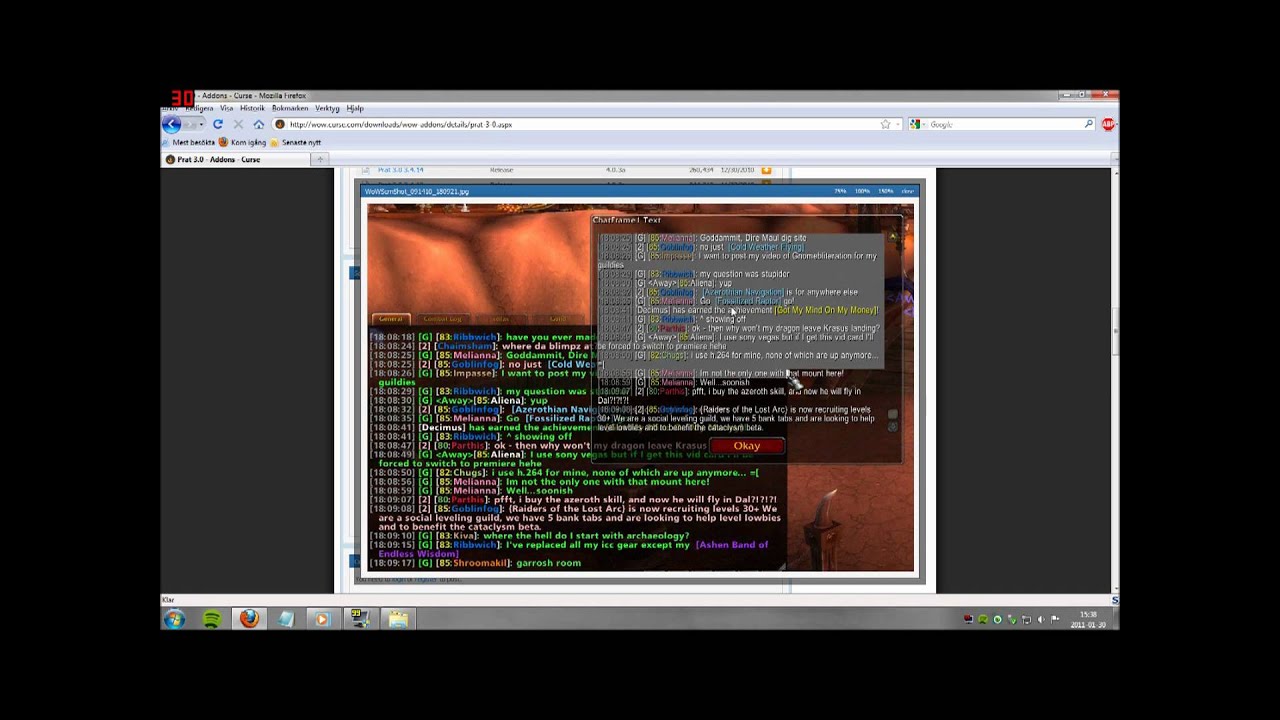Set image zoom to 150%
This screenshot has height=720, width=1280.
(x=885, y=191)
